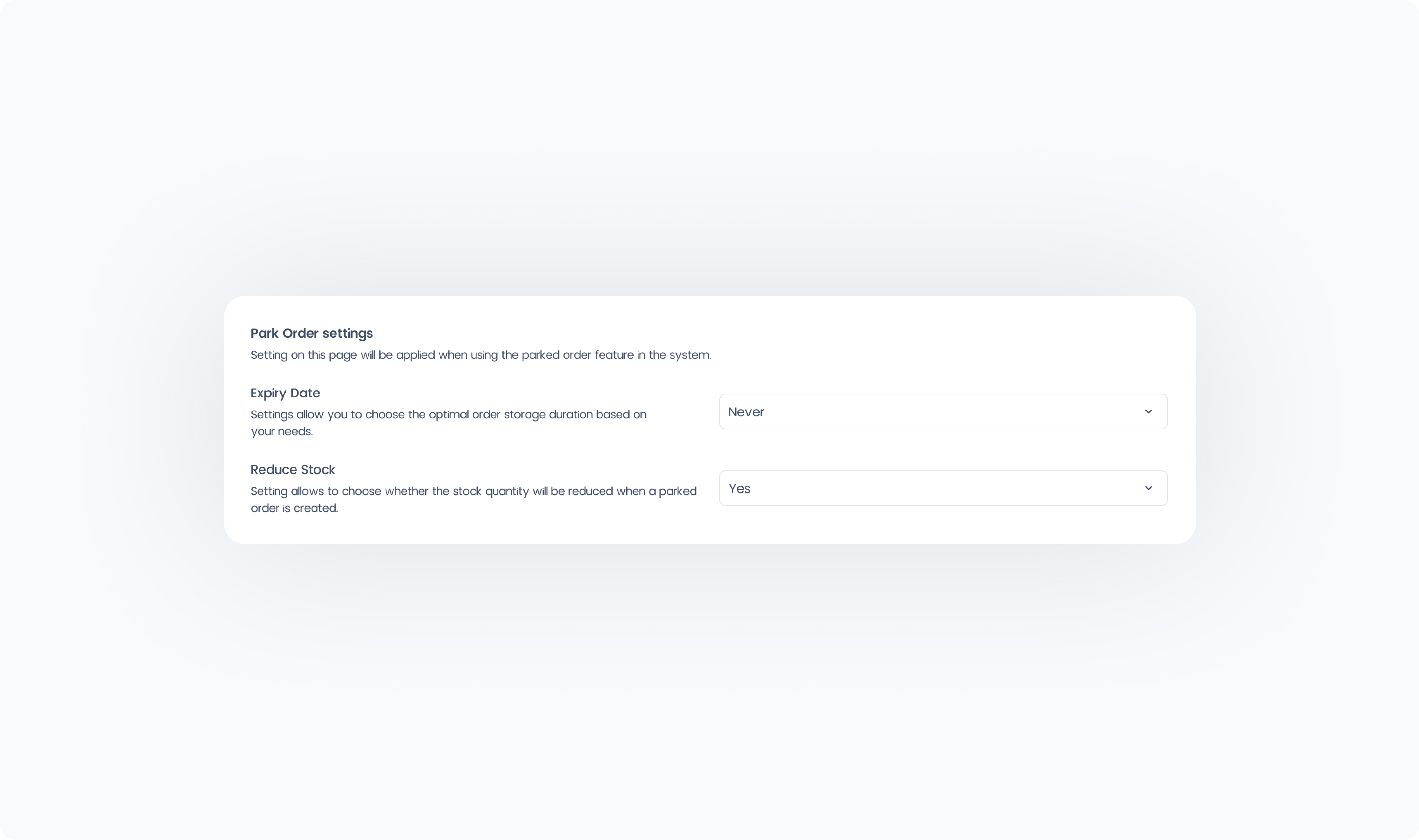
Task: Open the Reduce Stock dropdown showing Yes
Action: 943,488
